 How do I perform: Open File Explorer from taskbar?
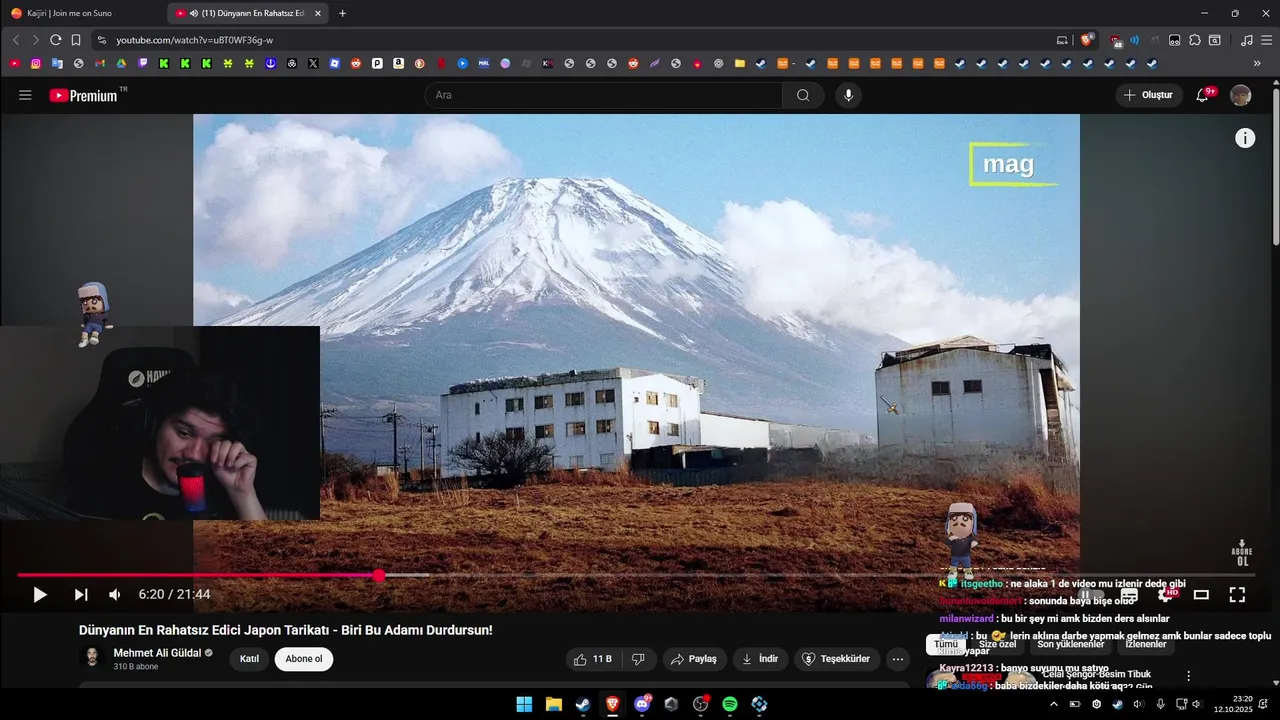[x=553, y=704]
